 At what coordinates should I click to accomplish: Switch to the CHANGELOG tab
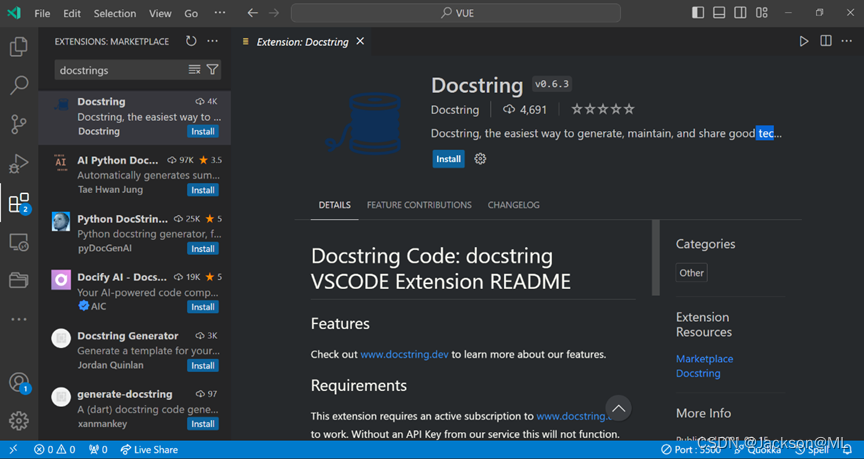pyautogui.click(x=514, y=205)
